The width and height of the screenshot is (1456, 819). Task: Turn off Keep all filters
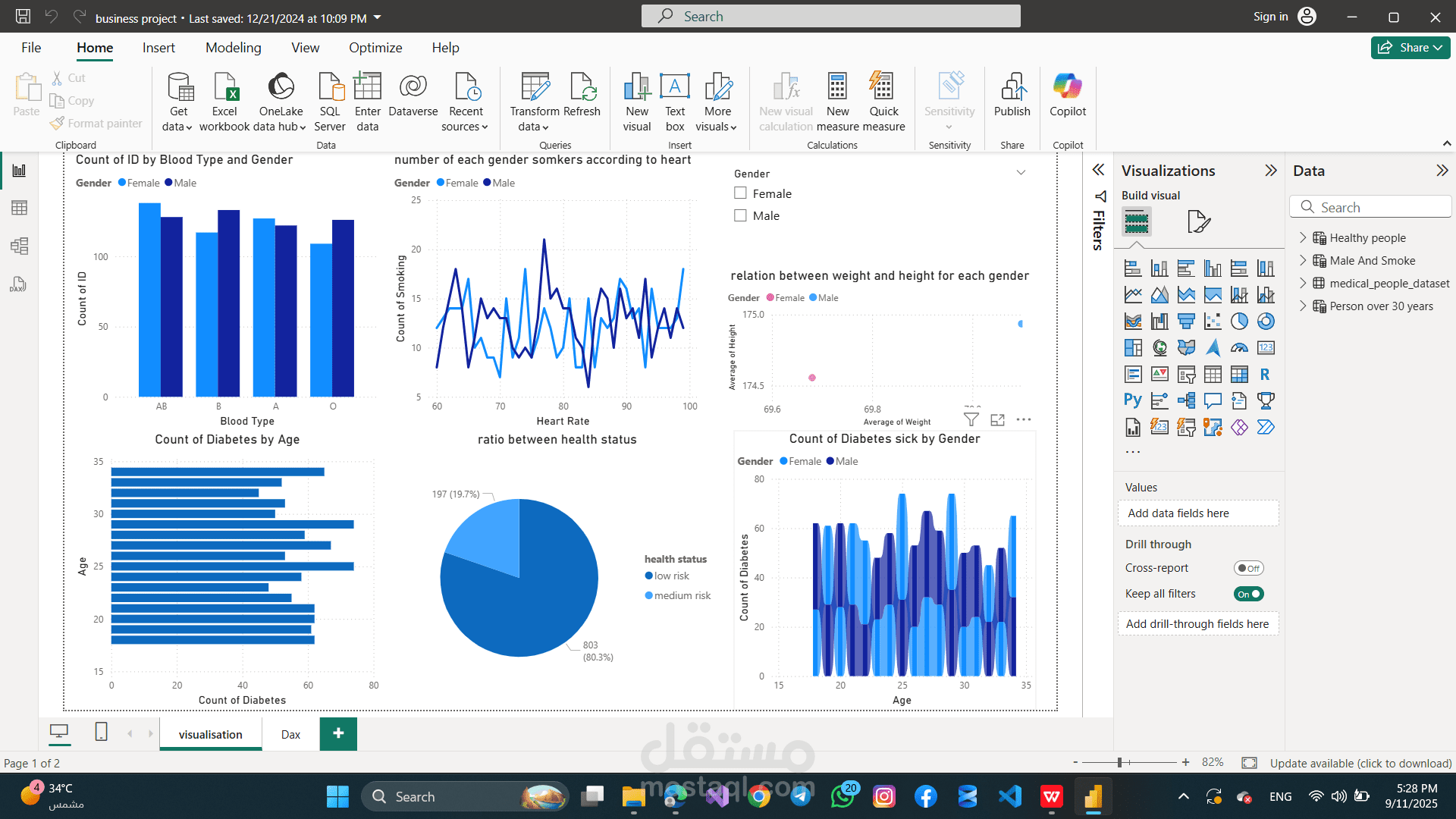tap(1248, 594)
